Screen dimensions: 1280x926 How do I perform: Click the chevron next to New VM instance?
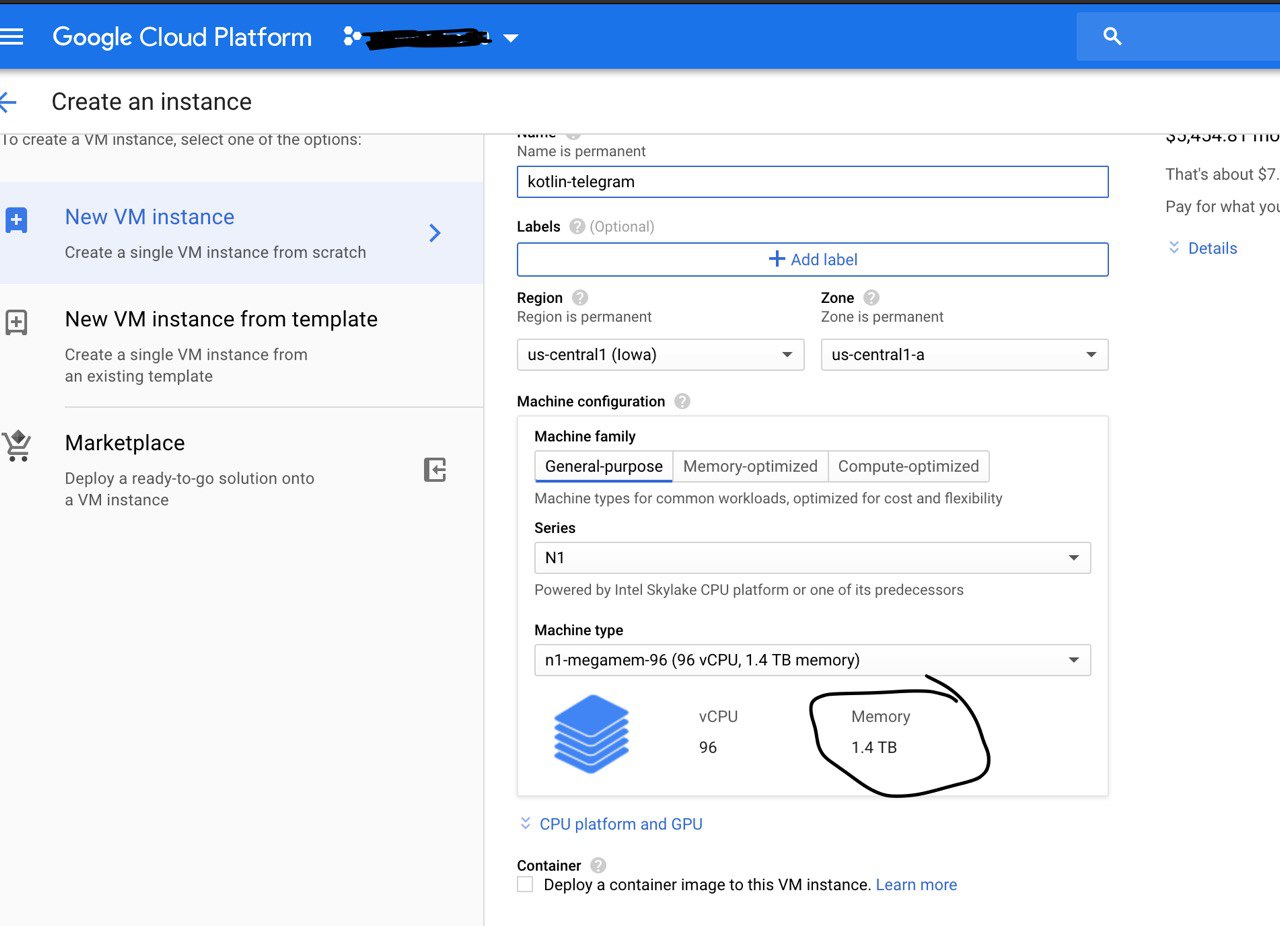point(435,233)
